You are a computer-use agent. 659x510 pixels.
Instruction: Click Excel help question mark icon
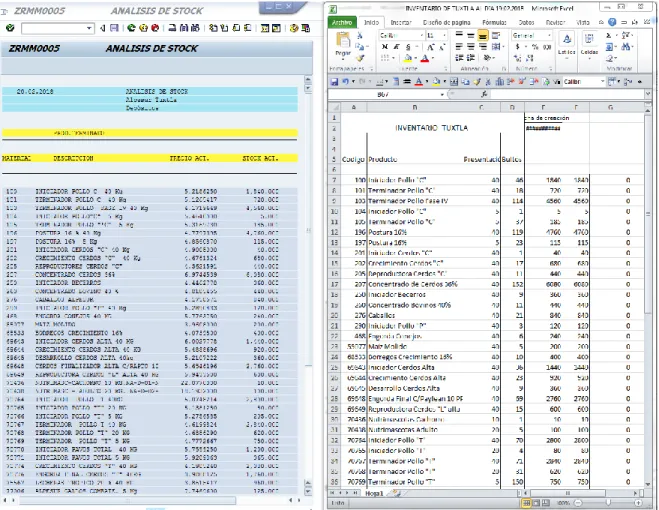(612, 22)
